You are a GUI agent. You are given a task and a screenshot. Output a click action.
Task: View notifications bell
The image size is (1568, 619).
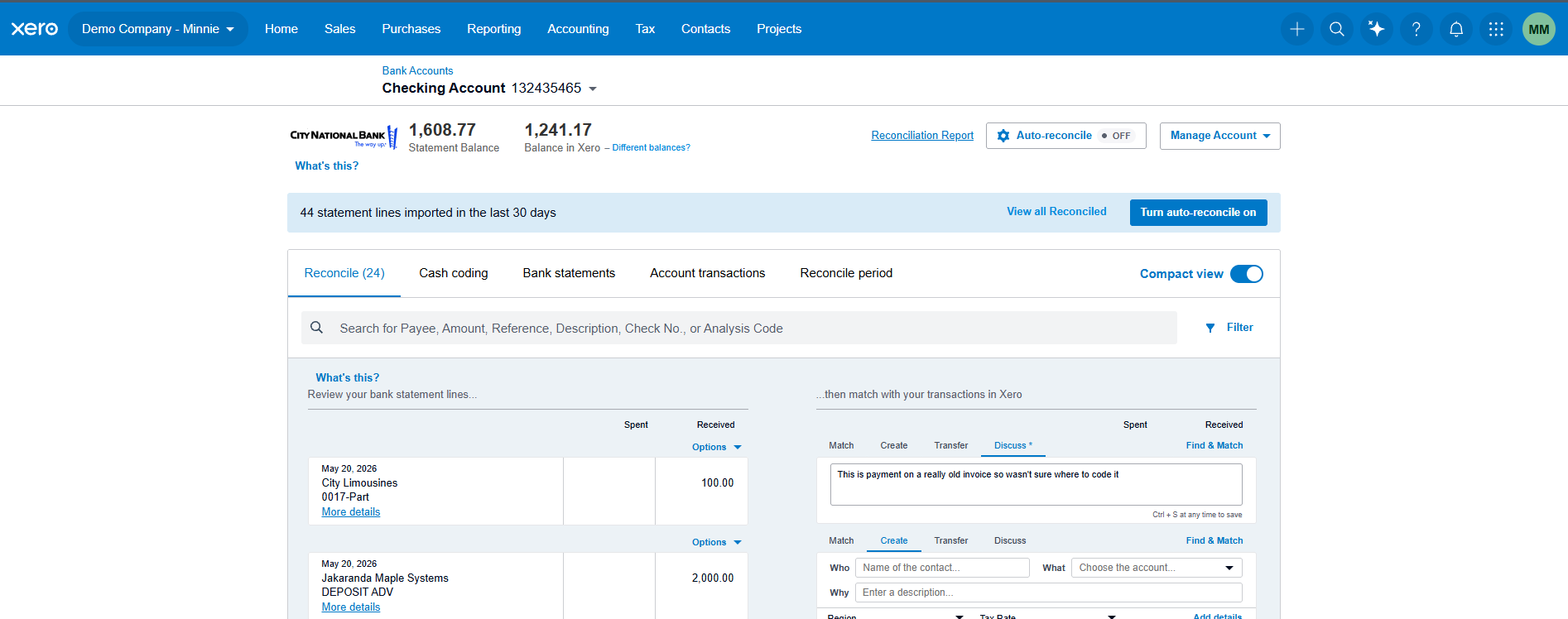(x=1455, y=29)
